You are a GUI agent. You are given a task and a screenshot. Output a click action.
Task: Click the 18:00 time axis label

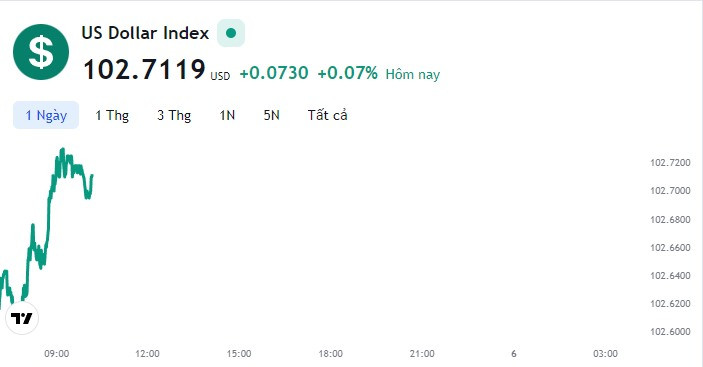click(330, 354)
